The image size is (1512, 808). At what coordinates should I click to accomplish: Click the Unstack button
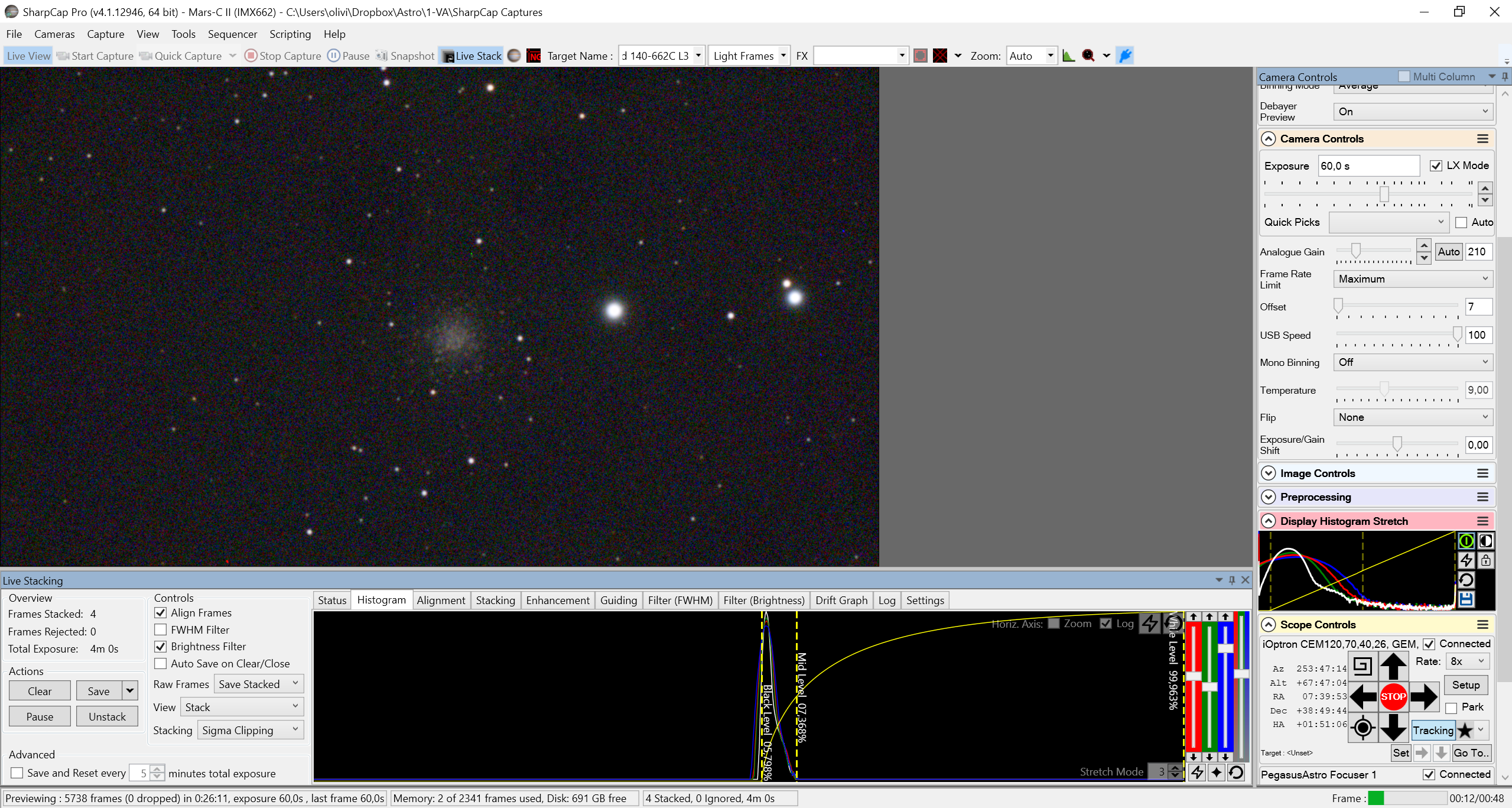[107, 716]
